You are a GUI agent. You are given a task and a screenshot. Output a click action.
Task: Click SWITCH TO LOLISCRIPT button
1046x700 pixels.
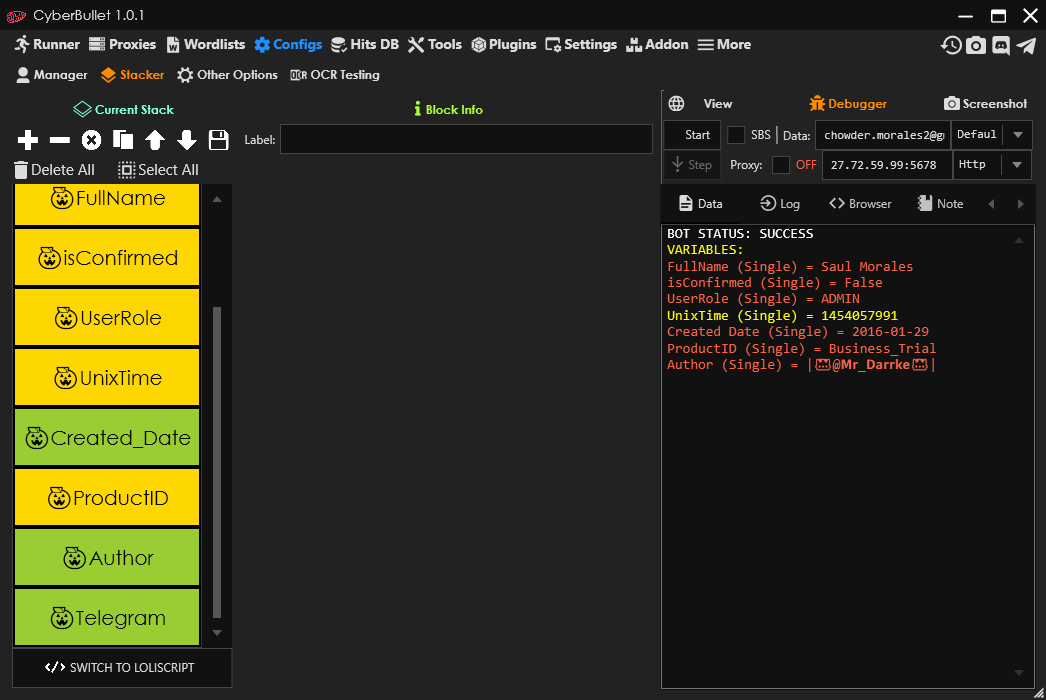122,667
